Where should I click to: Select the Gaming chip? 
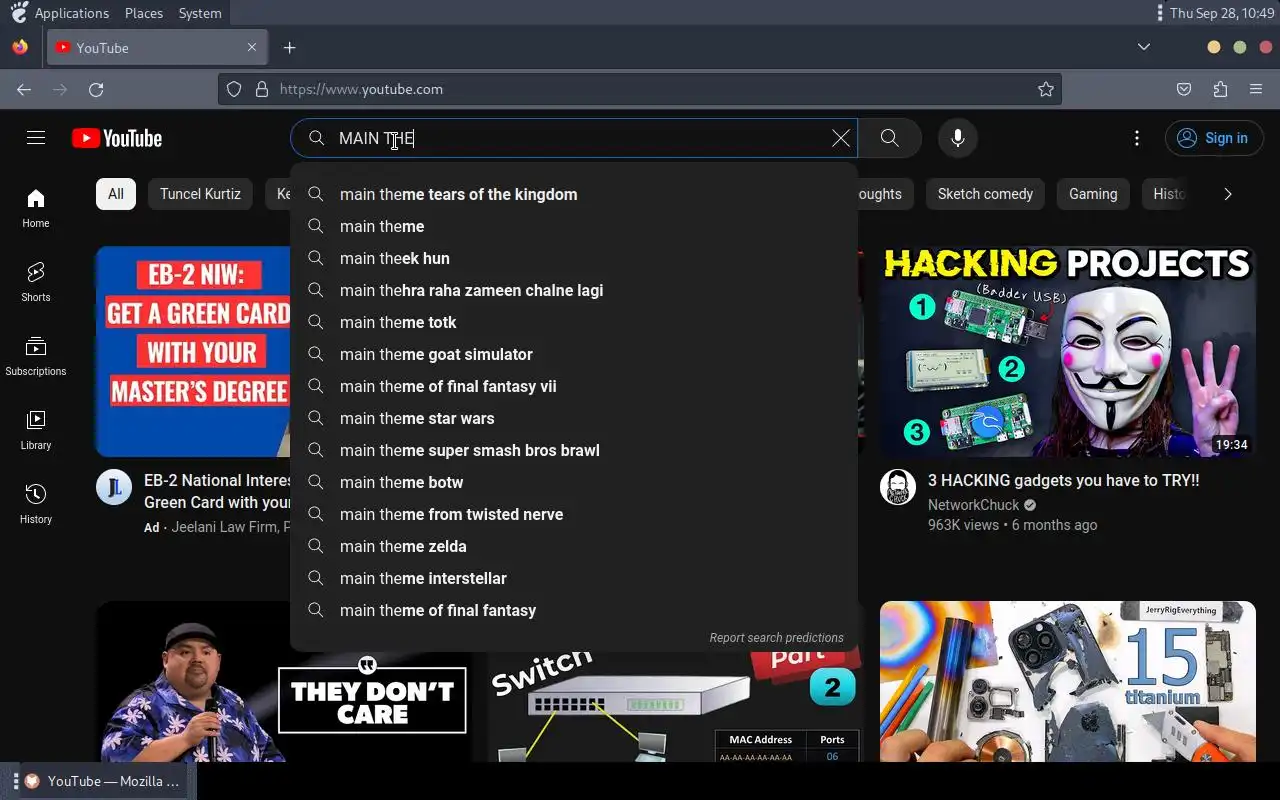pos(1093,194)
